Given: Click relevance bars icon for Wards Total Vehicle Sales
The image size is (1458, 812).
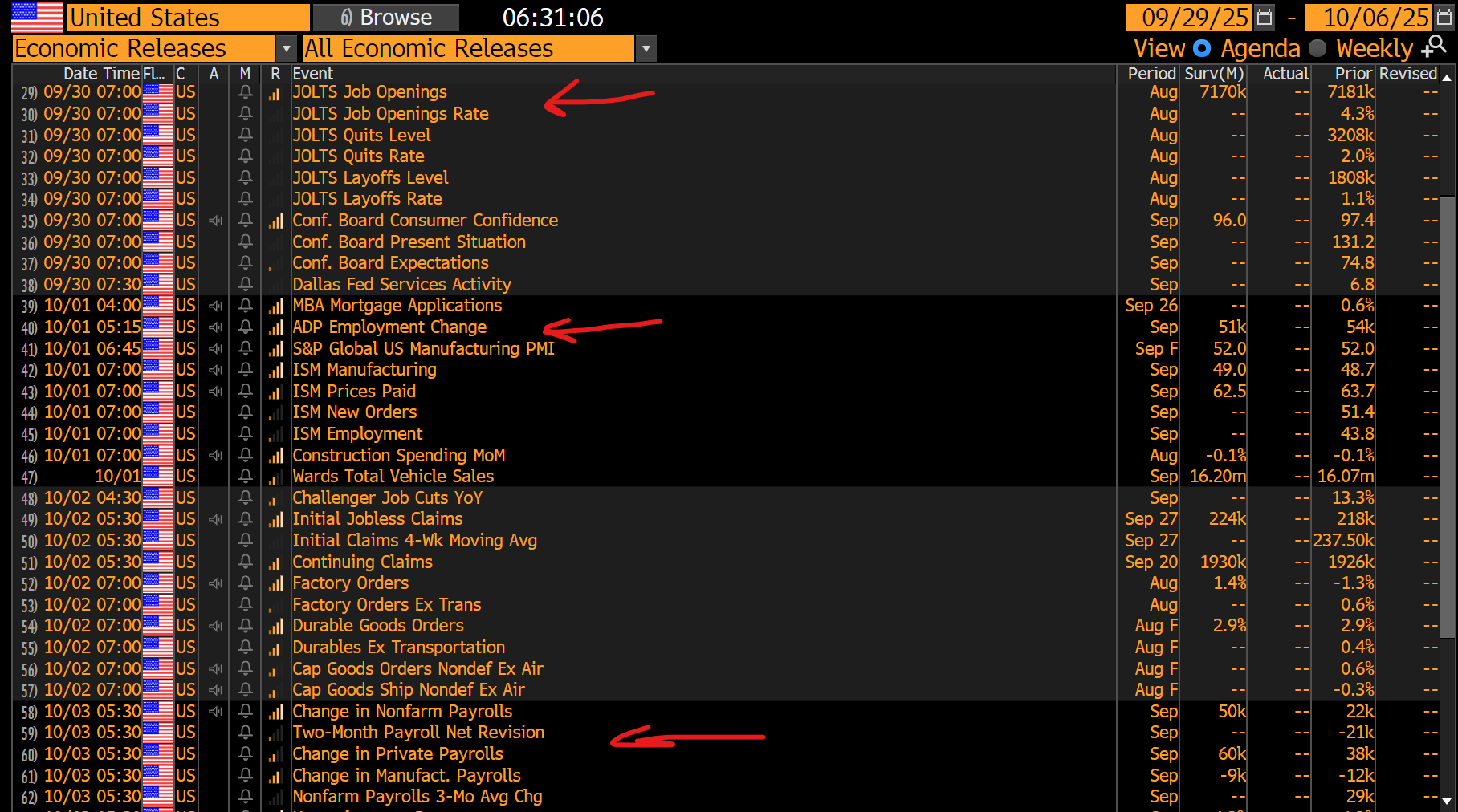Looking at the screenshot, I should coord(275,477).
